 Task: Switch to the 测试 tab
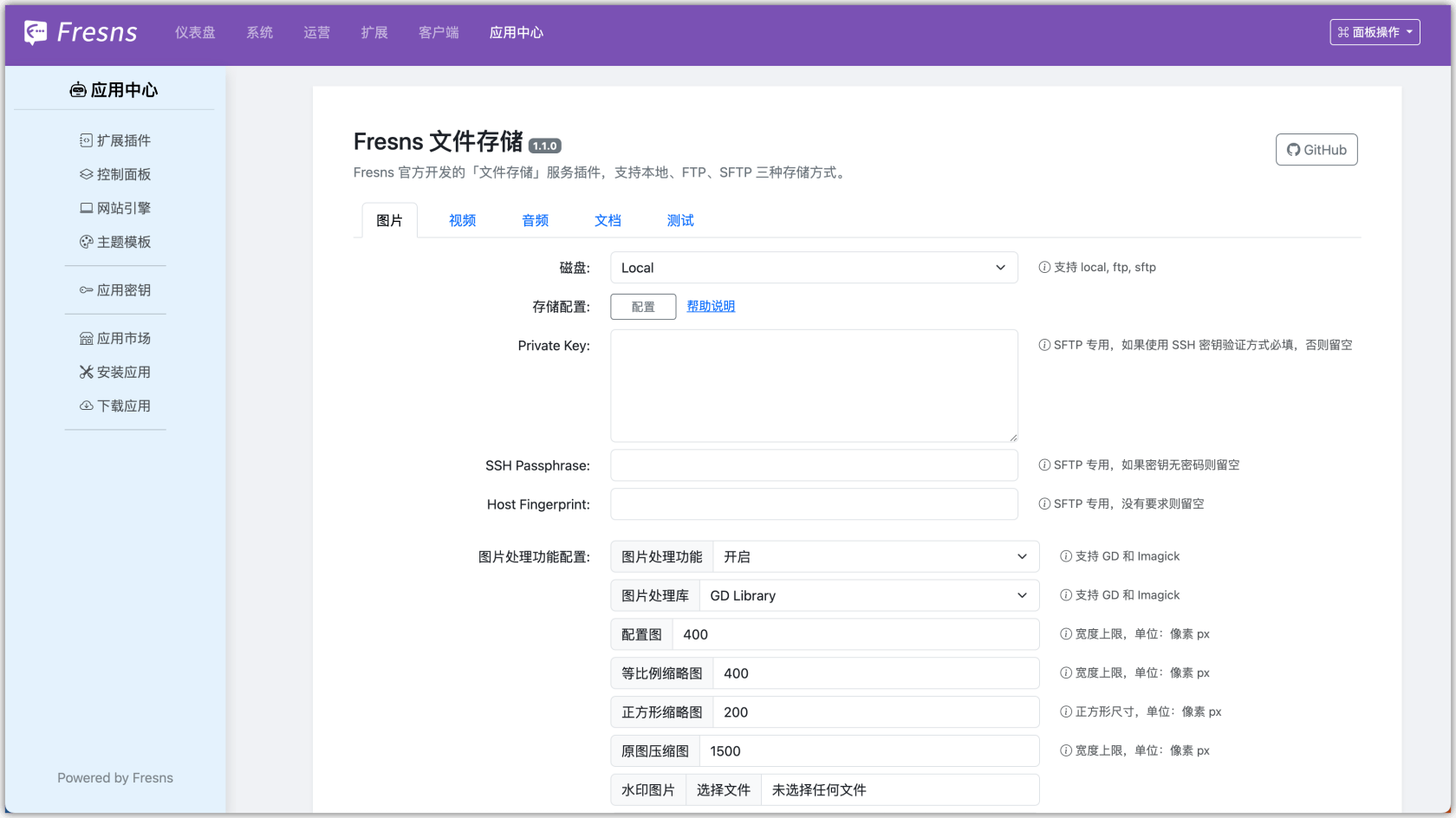pos(680,220)
